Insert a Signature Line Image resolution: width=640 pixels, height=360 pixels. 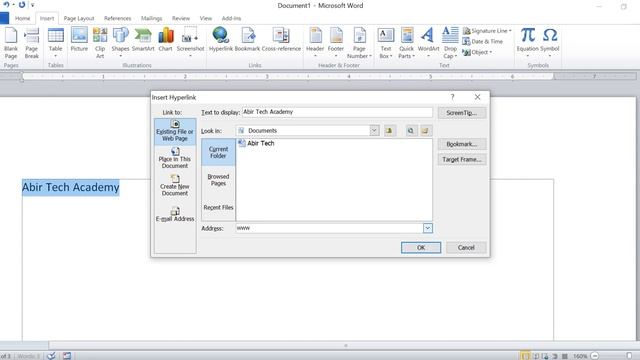tap(487, 31)
